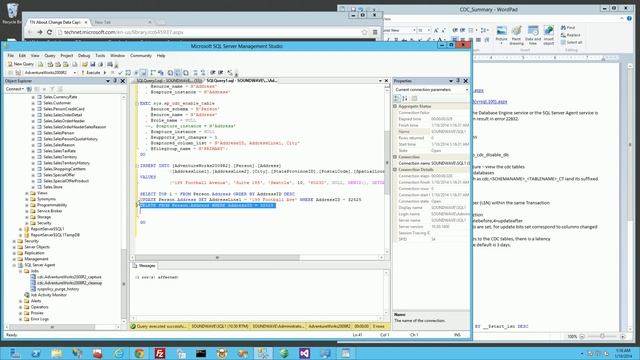Click the Alphabetical sort icon in Properties
Screen dimensions: 640x360
click(x=405, y=98)
